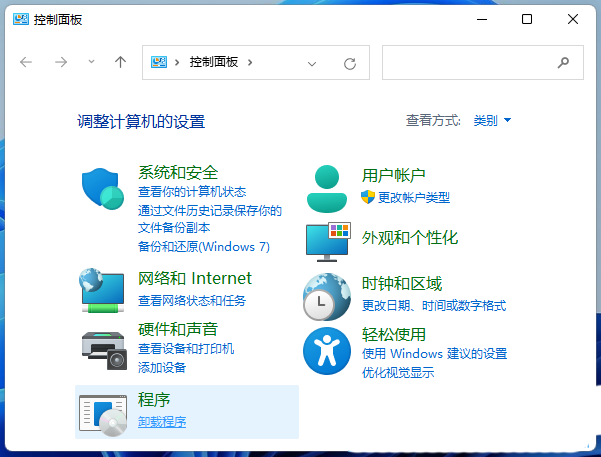
Task: Click the 卸载程序 link
Action: (162, 422)
